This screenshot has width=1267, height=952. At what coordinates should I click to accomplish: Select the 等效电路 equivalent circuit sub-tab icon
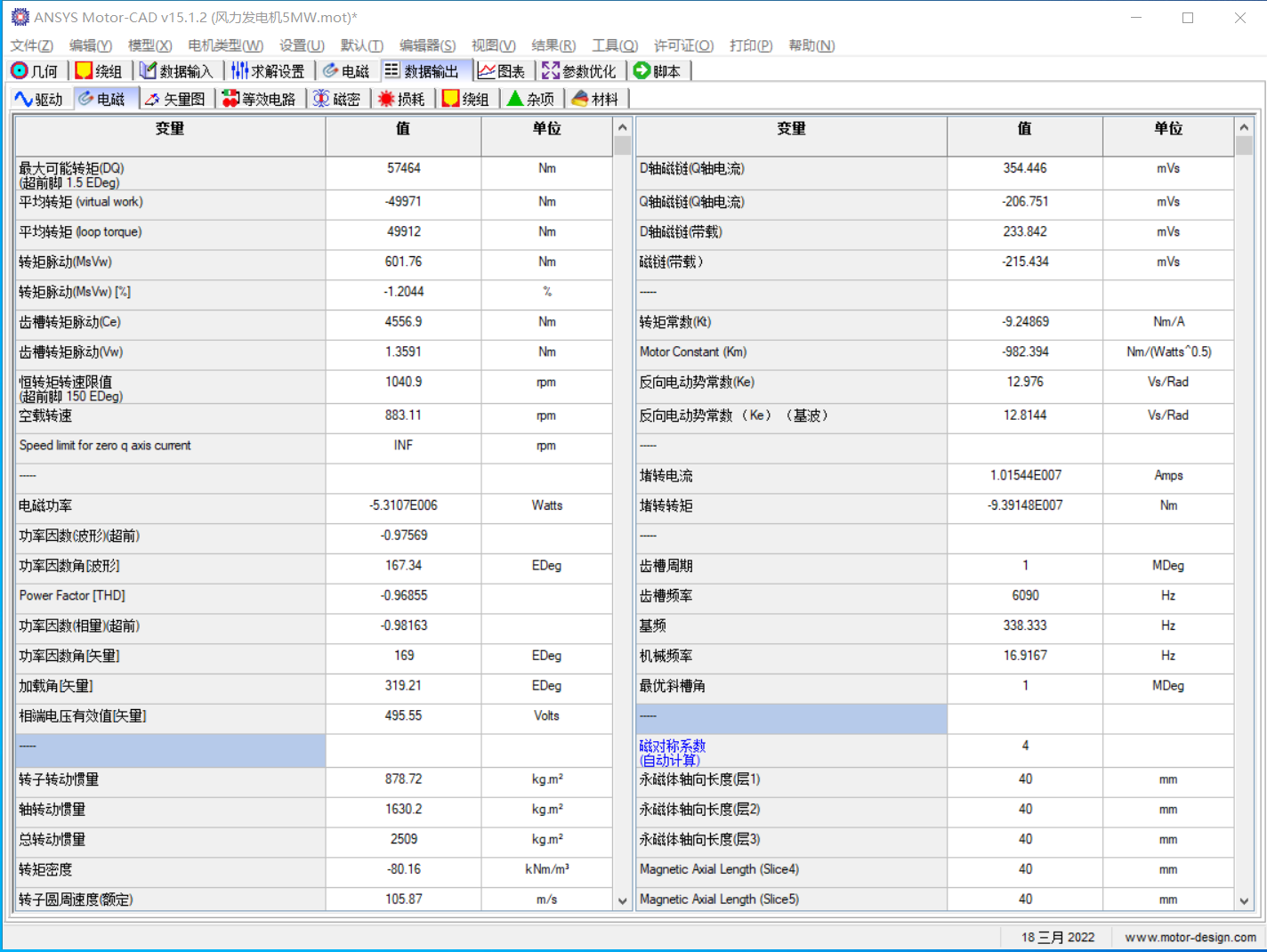tap(230, 99)
